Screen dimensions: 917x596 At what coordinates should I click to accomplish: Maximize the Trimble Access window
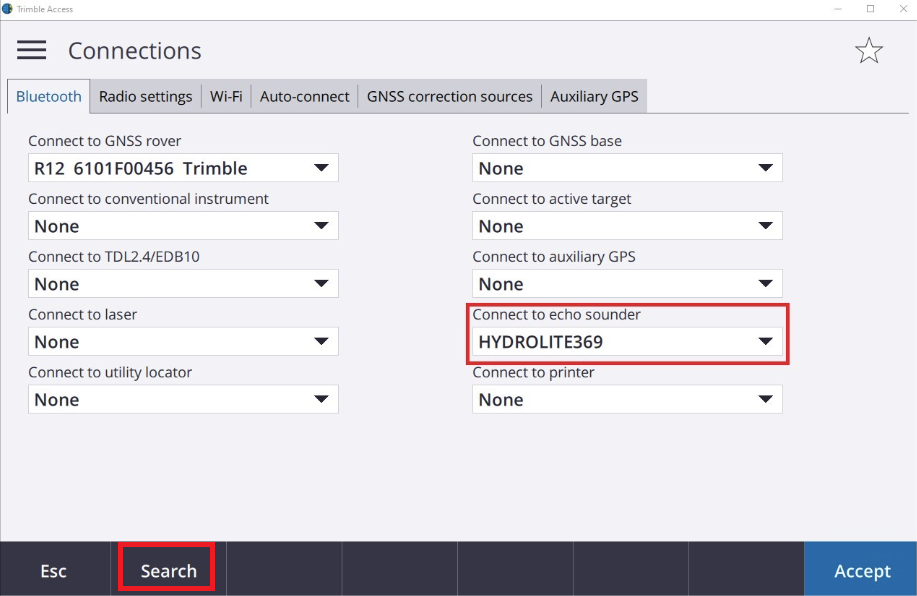[870, 9]
